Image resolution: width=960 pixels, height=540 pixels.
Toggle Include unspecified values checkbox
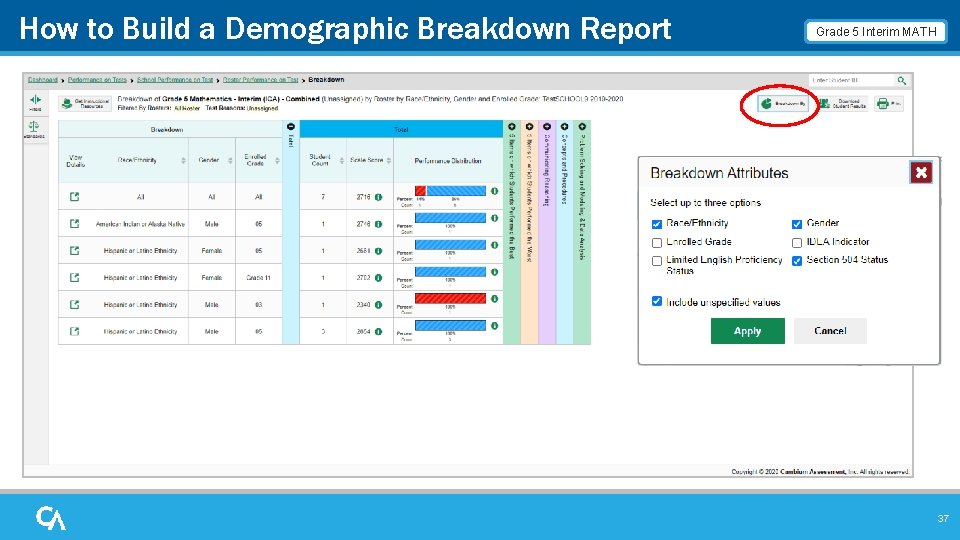pos(656,301)
